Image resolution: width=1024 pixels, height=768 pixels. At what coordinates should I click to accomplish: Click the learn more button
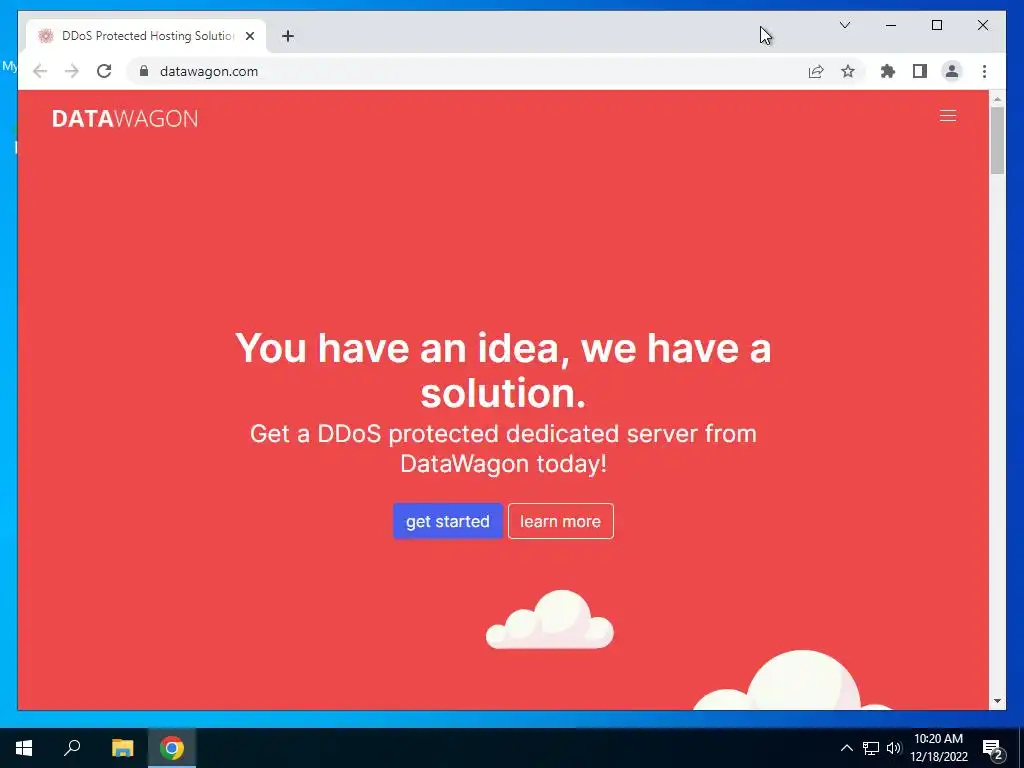(560, 521)
